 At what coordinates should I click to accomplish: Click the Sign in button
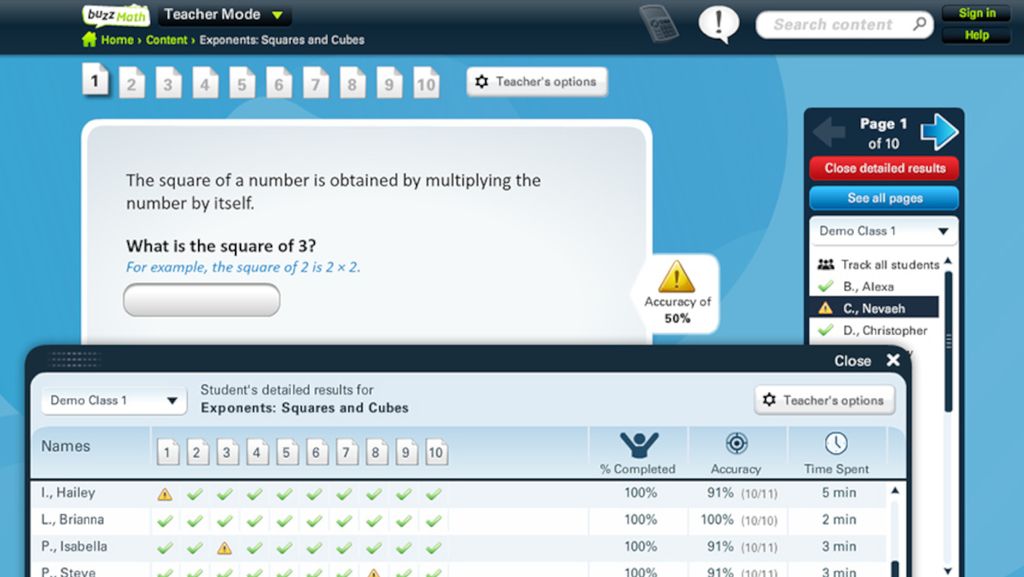(976, 13)
